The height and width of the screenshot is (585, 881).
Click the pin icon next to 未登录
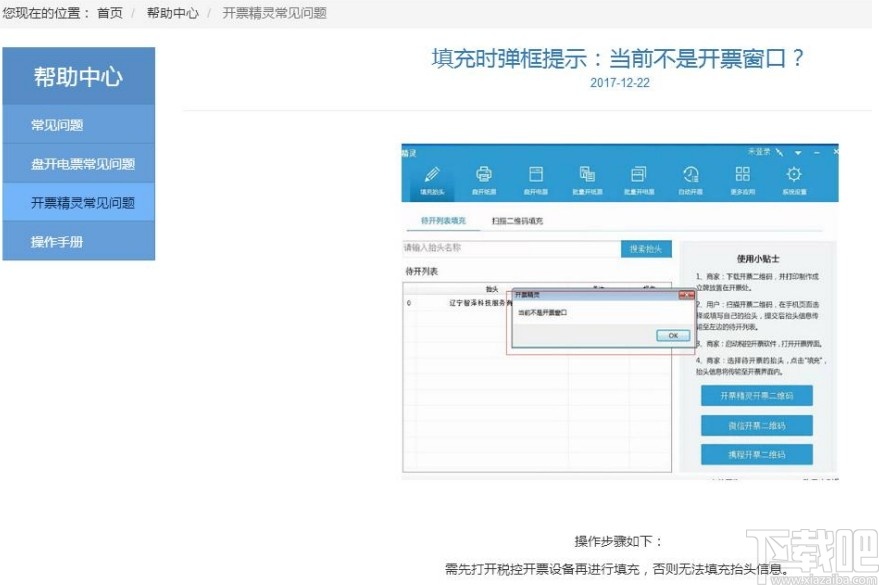[780, 152]
